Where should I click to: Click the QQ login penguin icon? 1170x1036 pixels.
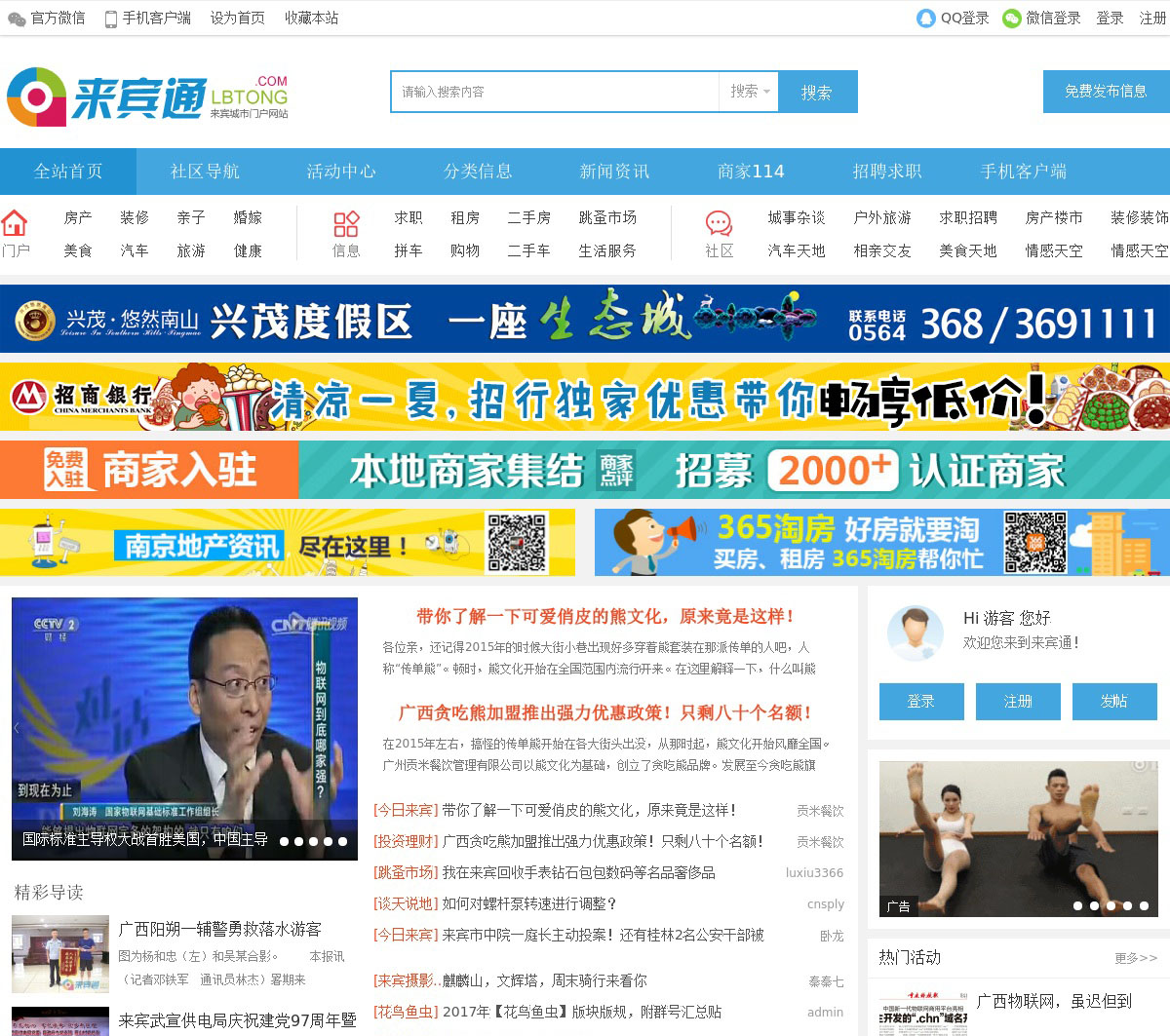pyautogui.click(x=926, y=19)
